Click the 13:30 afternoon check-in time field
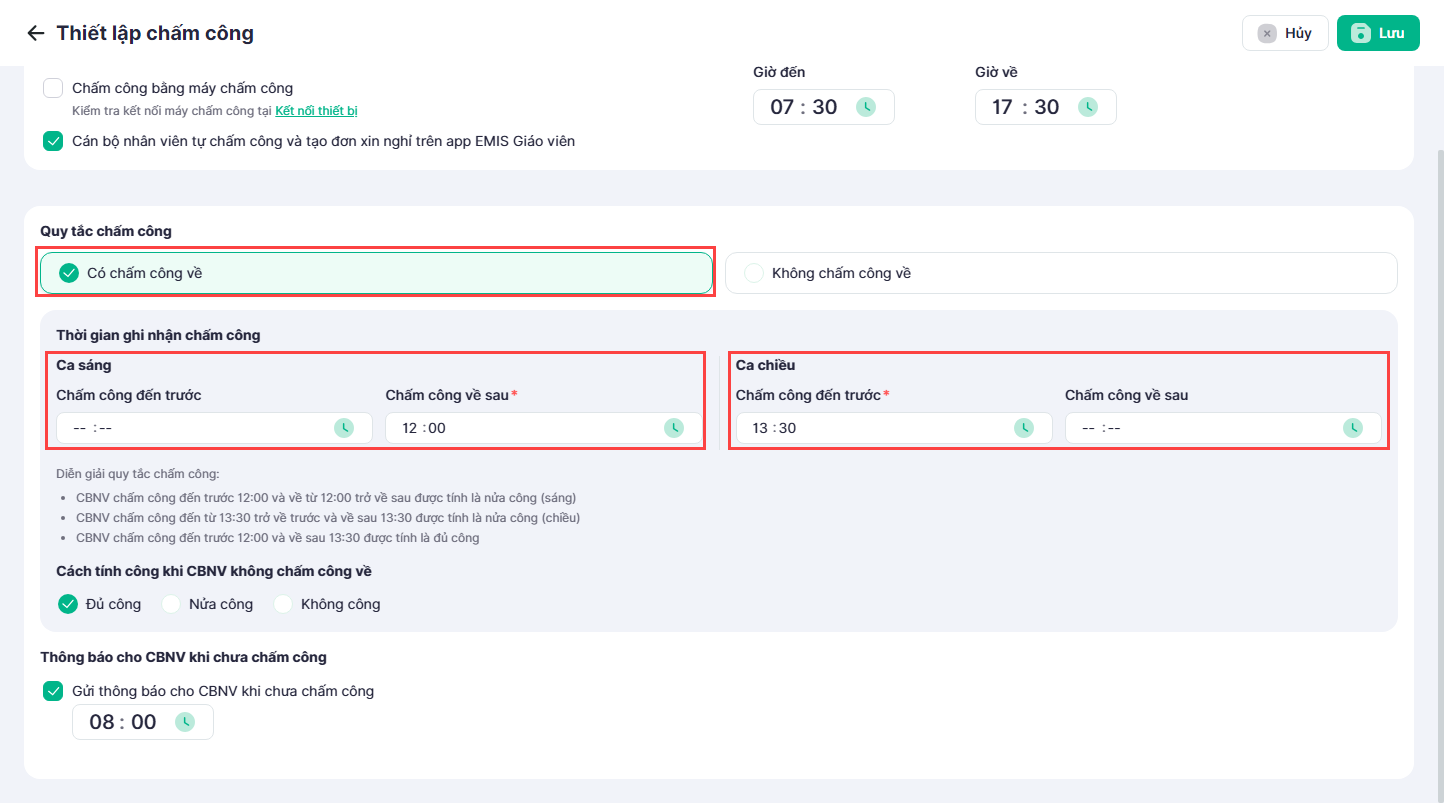The image size is (1444, 803). [x=894, y=428]
